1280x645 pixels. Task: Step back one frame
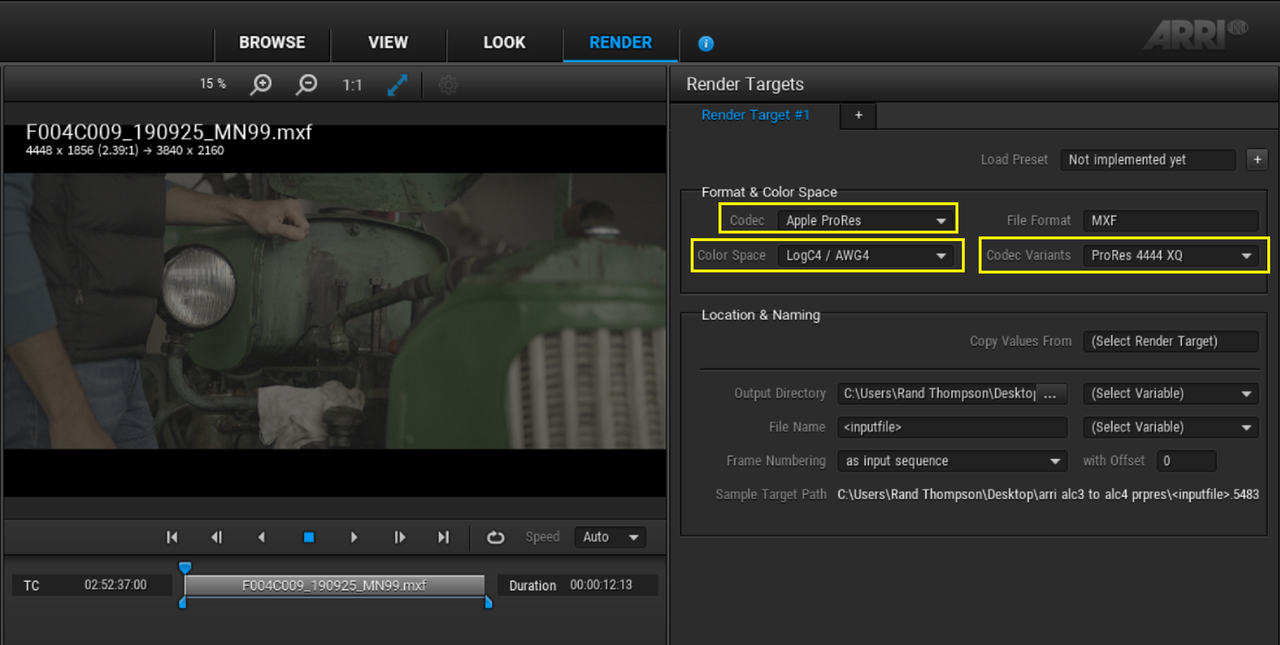(217, 538)
